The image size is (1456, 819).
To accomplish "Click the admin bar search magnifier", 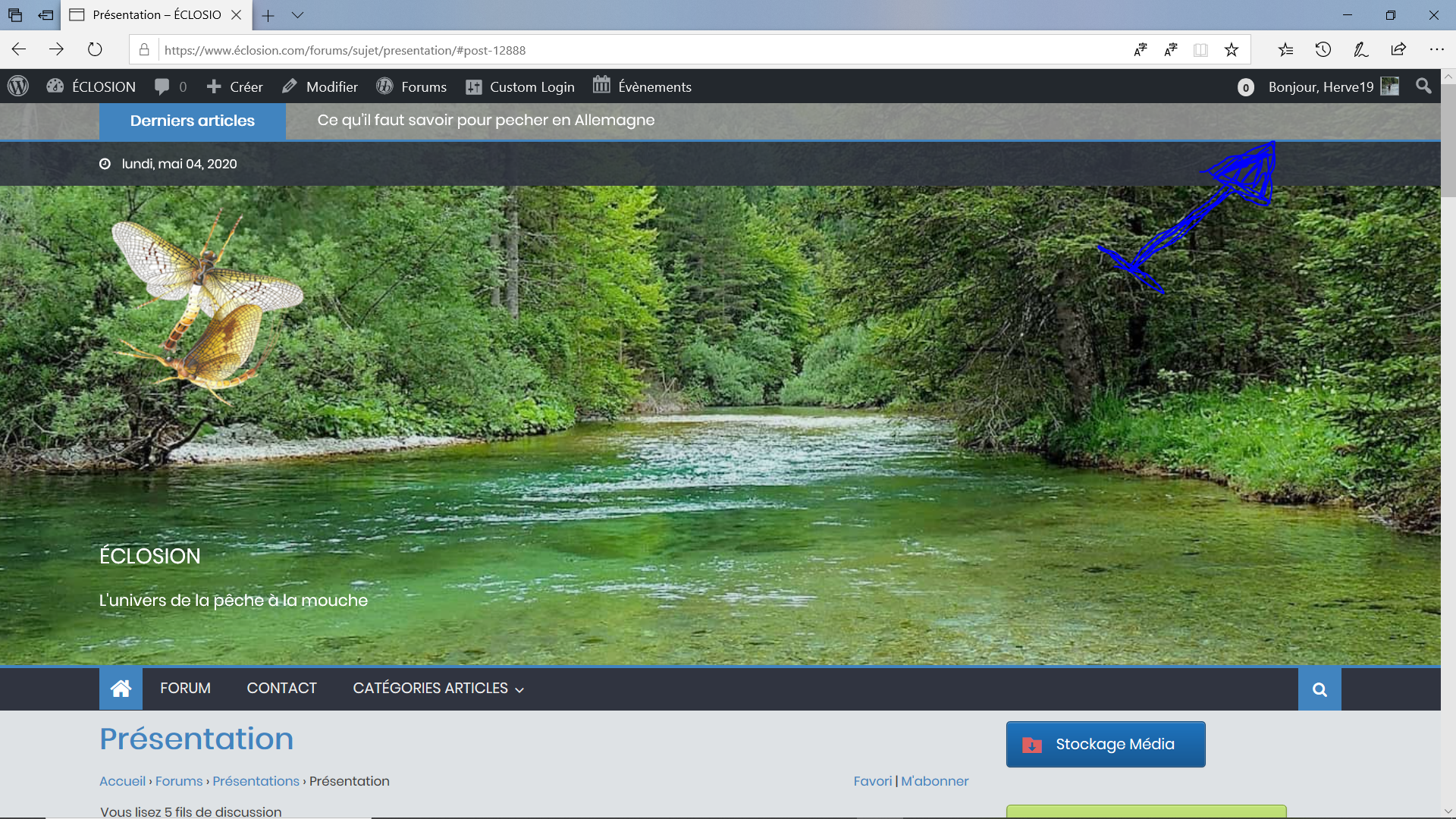I will pyautogui.click(x=1423, y=86).
